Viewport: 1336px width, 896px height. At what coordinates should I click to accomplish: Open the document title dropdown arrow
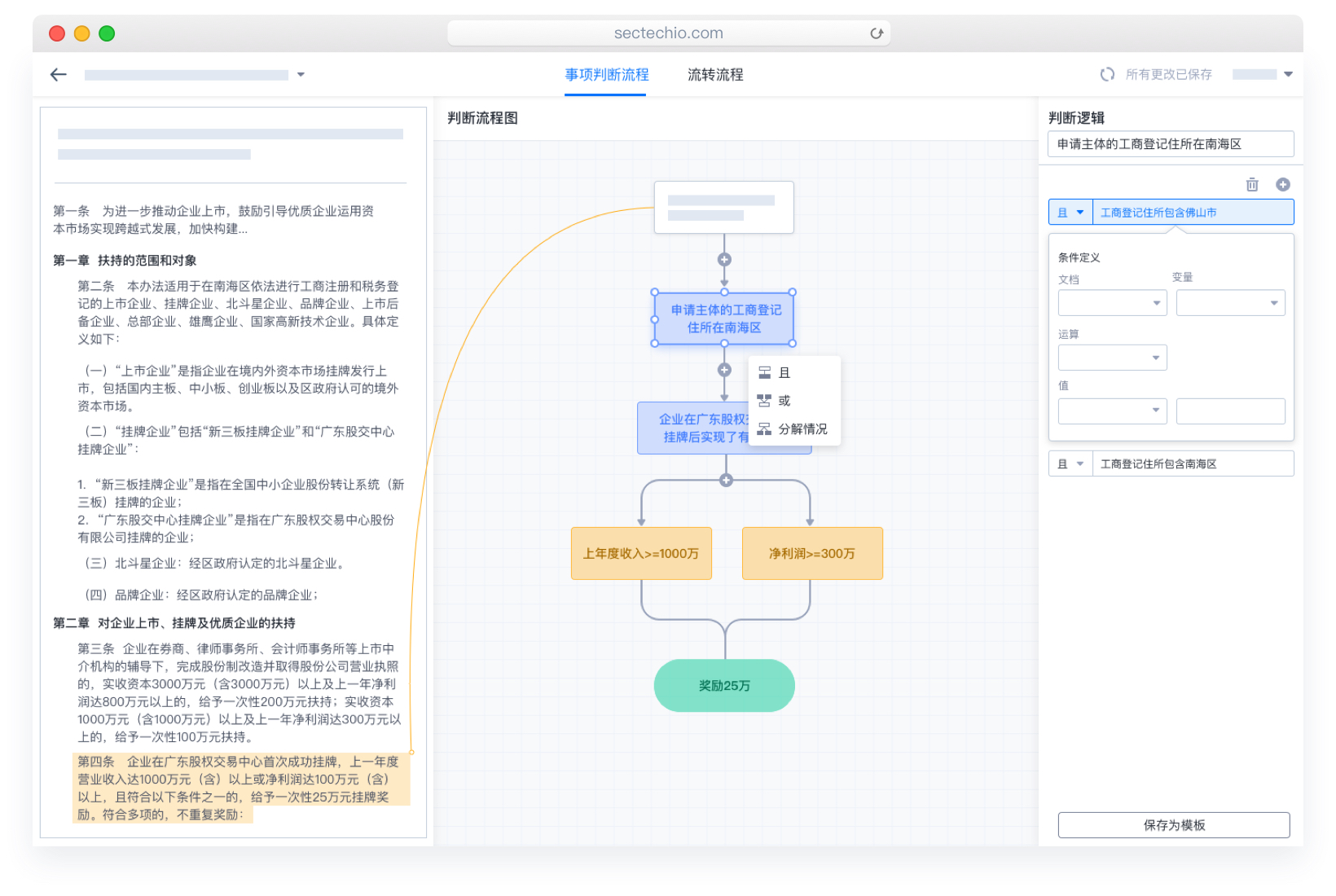(301, 75)
